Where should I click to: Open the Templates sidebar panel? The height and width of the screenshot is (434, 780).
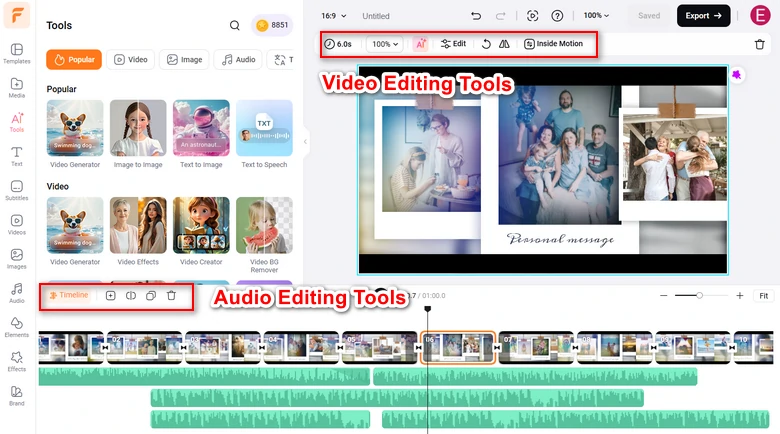(x=17, y=54)
